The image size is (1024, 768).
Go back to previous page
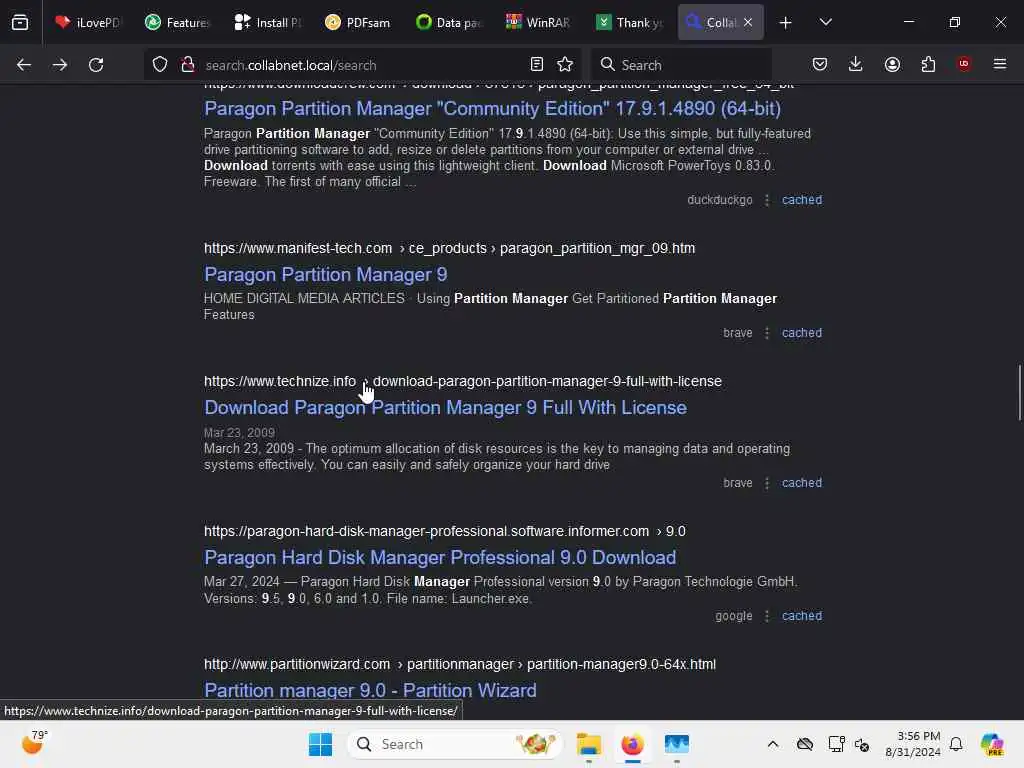24,65
